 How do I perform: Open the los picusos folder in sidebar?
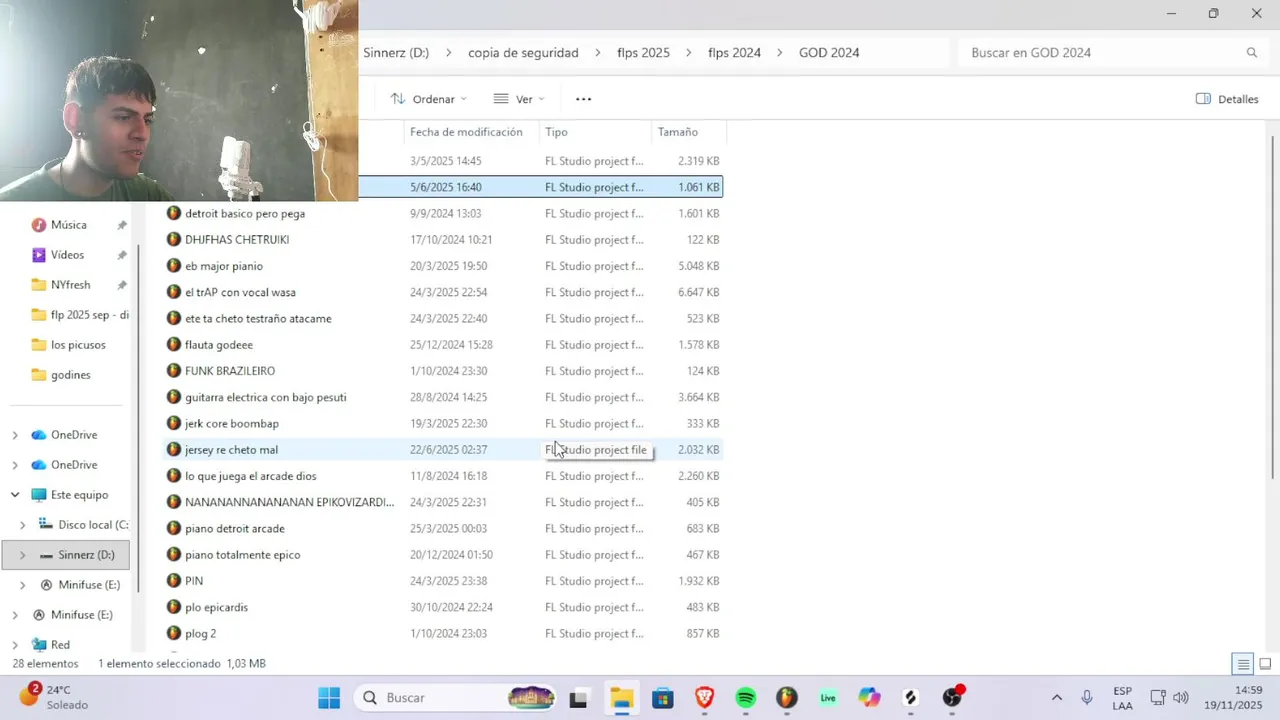[78, 345]
